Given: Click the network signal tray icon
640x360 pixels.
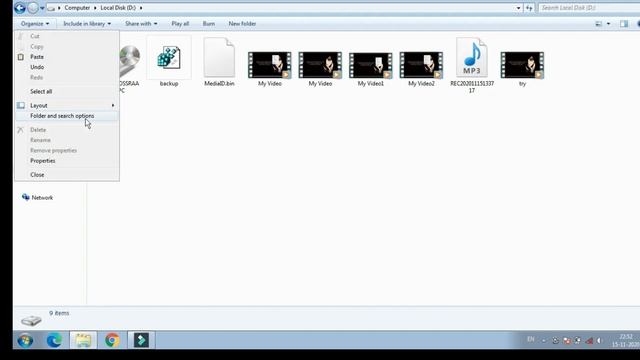Looking at the screenshot, I should pos(589,340).
